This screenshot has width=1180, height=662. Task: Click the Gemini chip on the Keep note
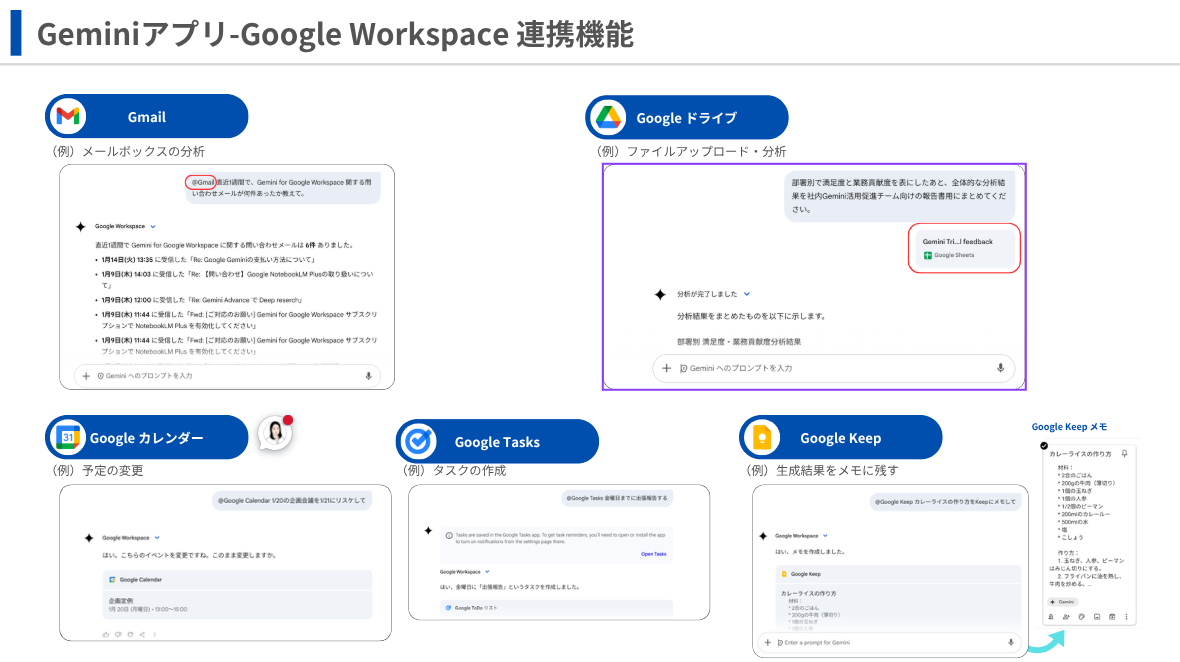click(x=1063, y=602)
